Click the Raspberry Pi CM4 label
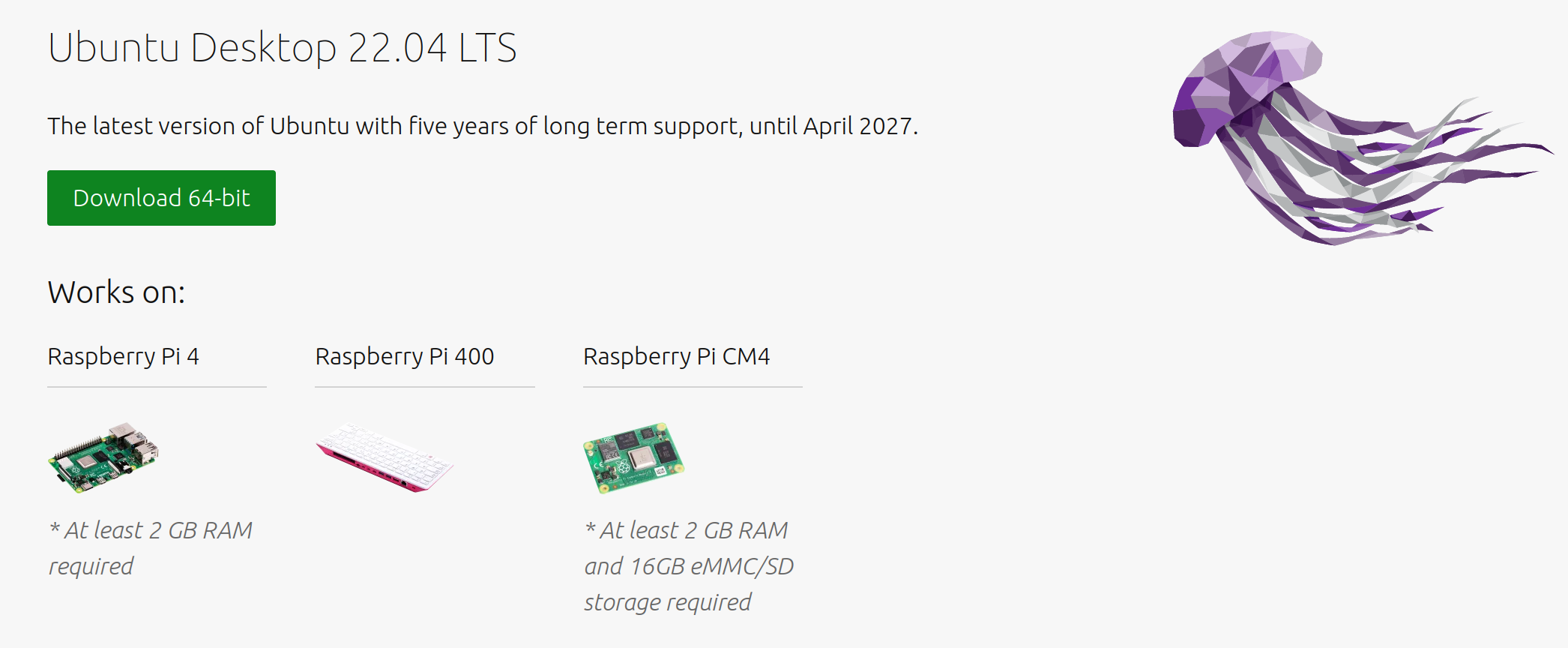The image size is (1568, 648). click(x=677, y=356)
